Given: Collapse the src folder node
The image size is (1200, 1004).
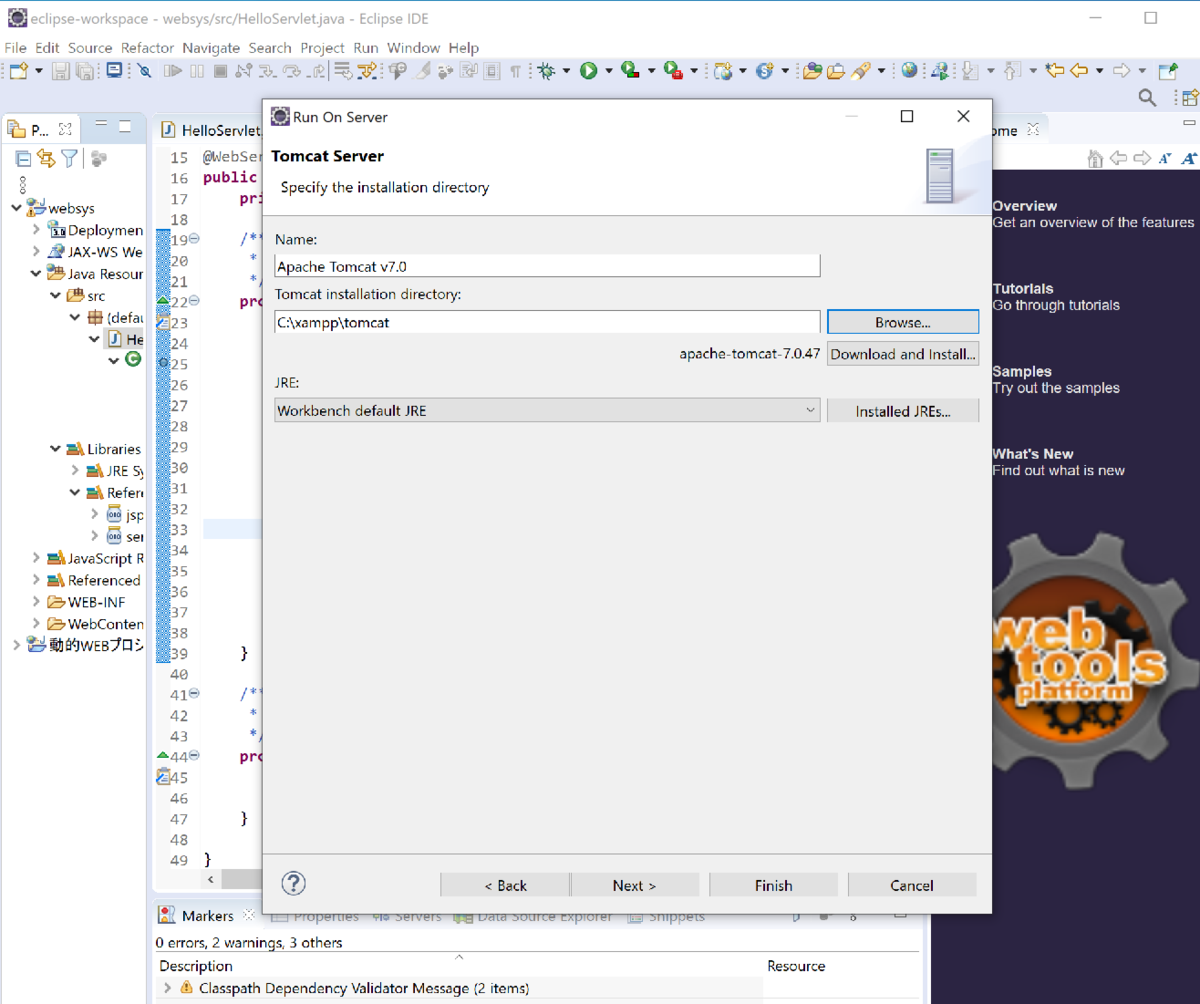Looking at the screenshot, I should [56, 296].
